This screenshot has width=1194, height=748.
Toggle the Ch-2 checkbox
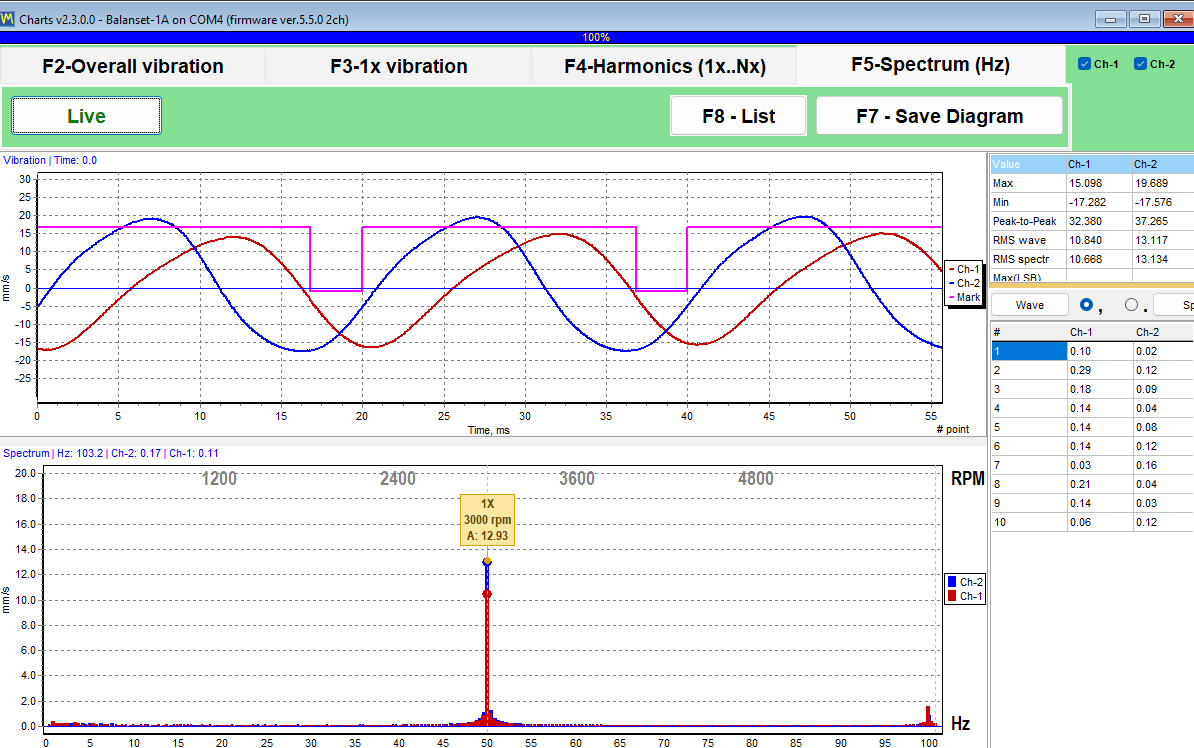pyautogui.click(x=1140, y=64)
